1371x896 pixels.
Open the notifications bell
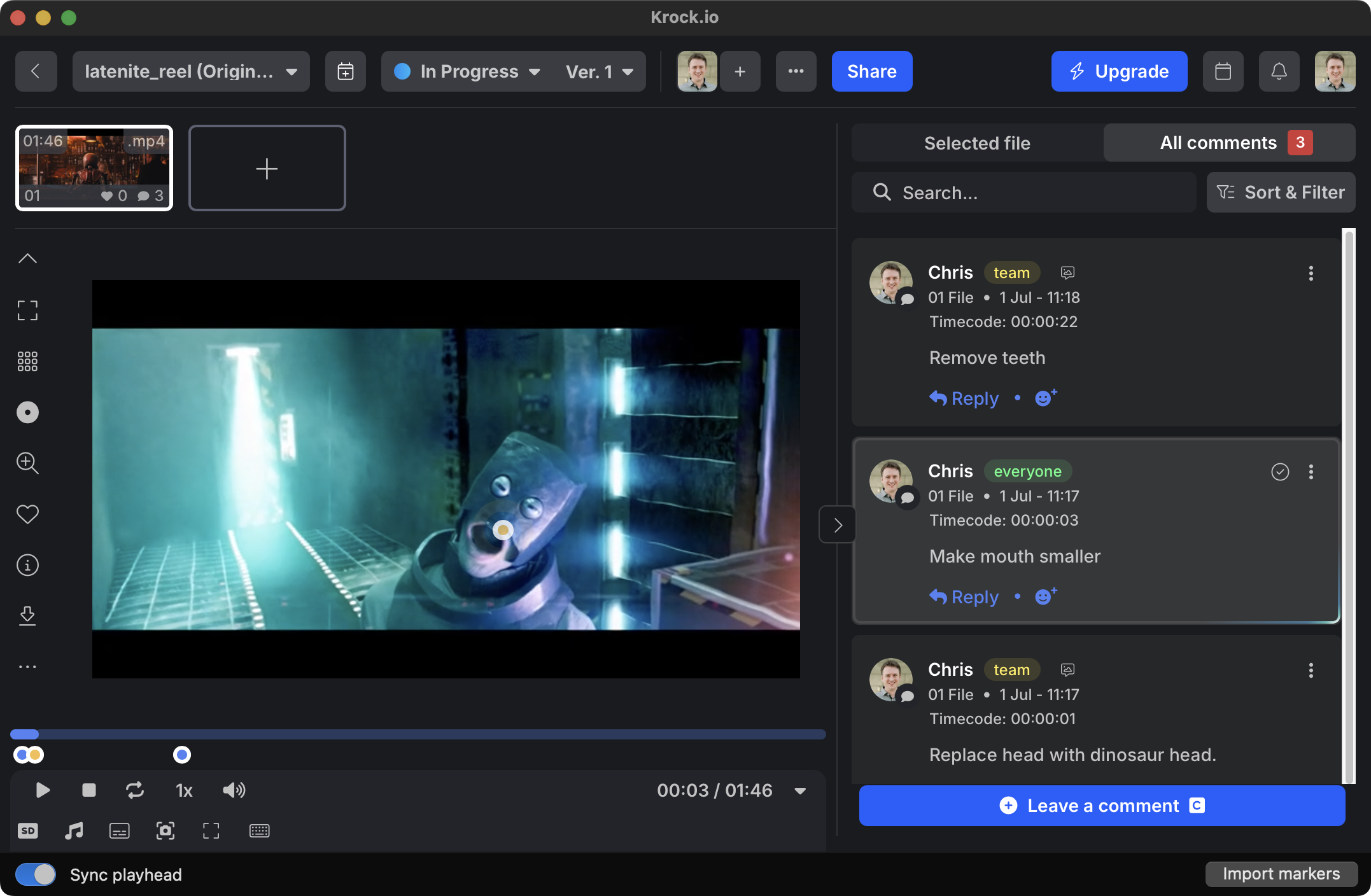(1279, 71)
